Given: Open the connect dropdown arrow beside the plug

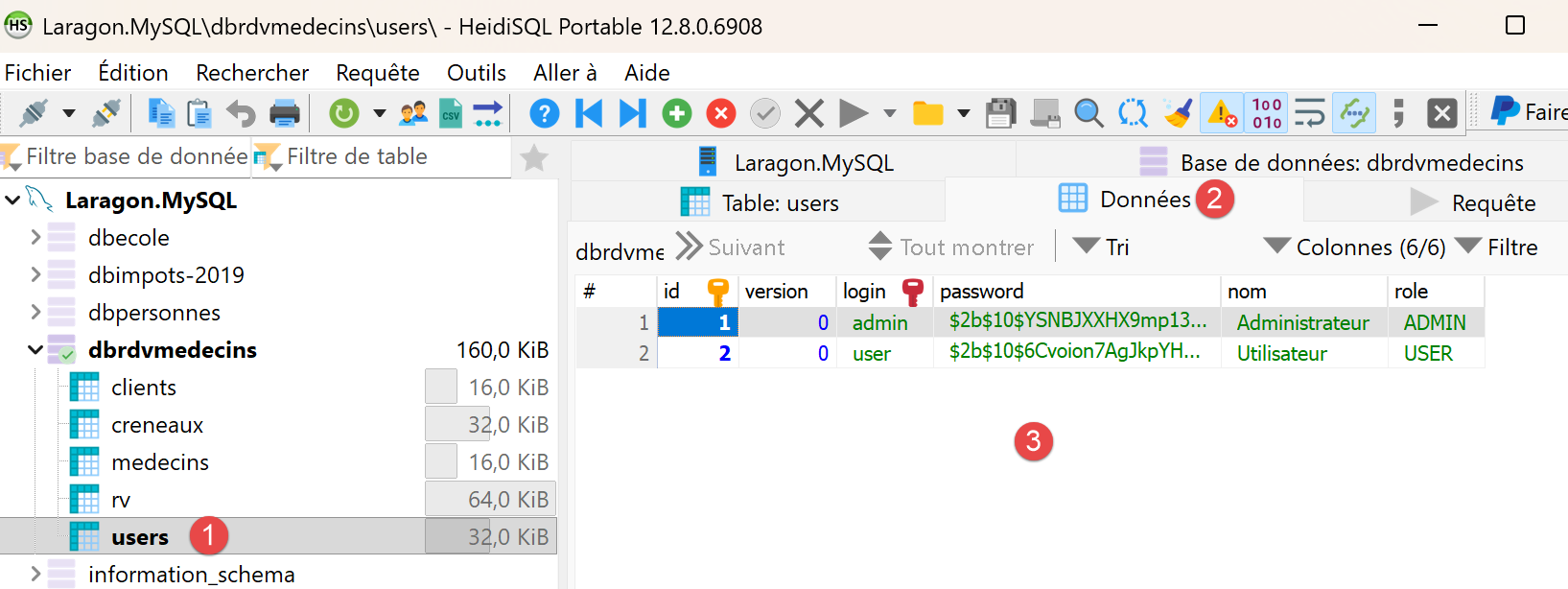Looking at the screenshot, I should click(69, 113).
